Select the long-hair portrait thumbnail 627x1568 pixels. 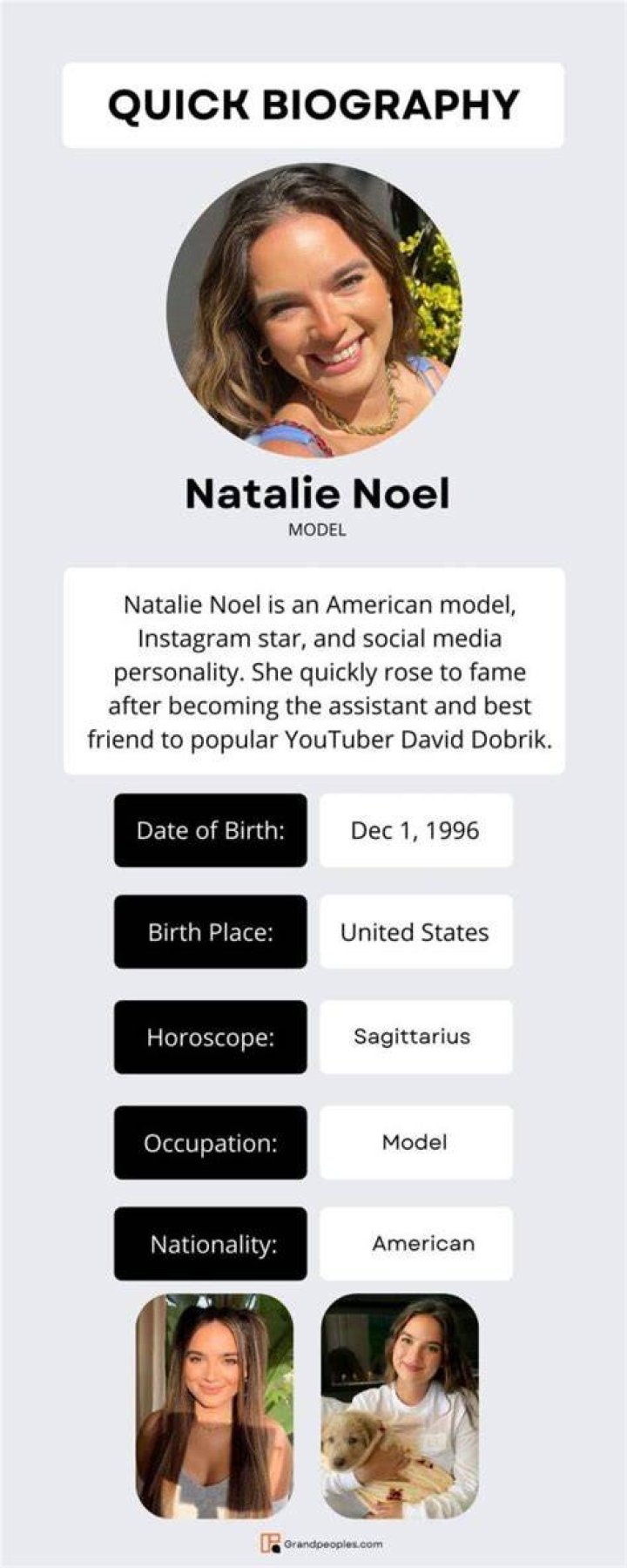click(x=214, y=1406)
